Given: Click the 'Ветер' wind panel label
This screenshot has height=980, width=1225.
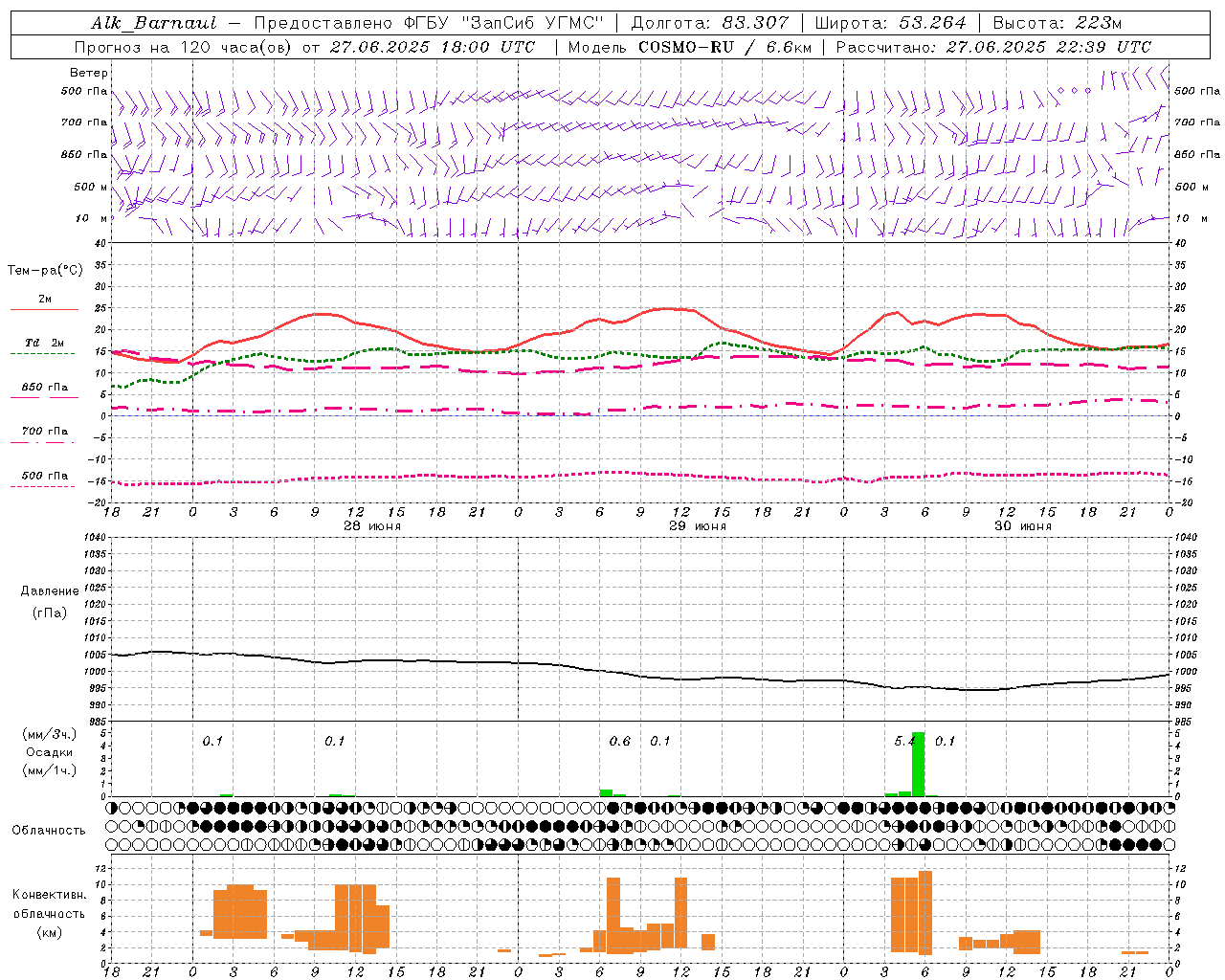Looking at the screenshot, I should tap(89, 73).
